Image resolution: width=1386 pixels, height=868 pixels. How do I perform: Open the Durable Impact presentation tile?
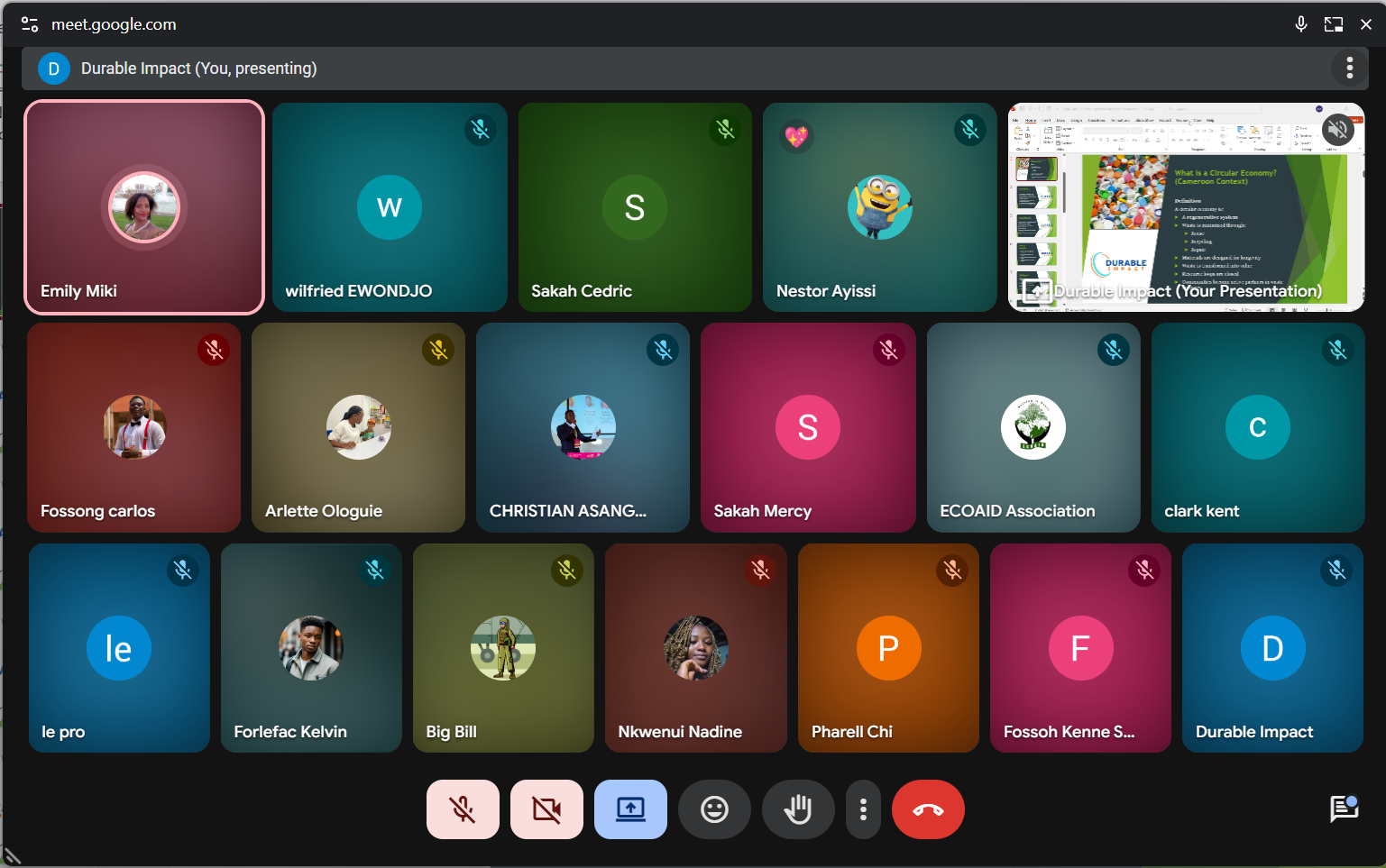click(1185, 207)
